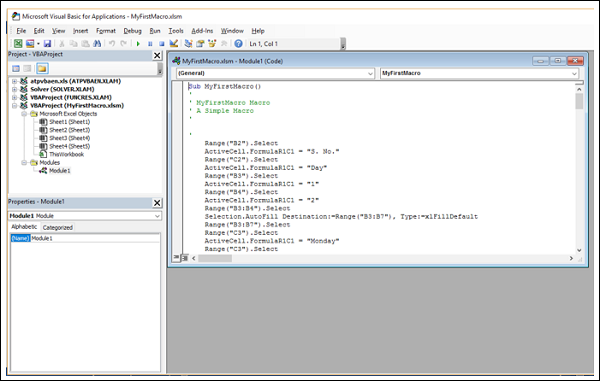Expand the Solver (SOLVER.XLAM) project node
The width and height of the screenshot is (600, 381).
pos(14,89)
